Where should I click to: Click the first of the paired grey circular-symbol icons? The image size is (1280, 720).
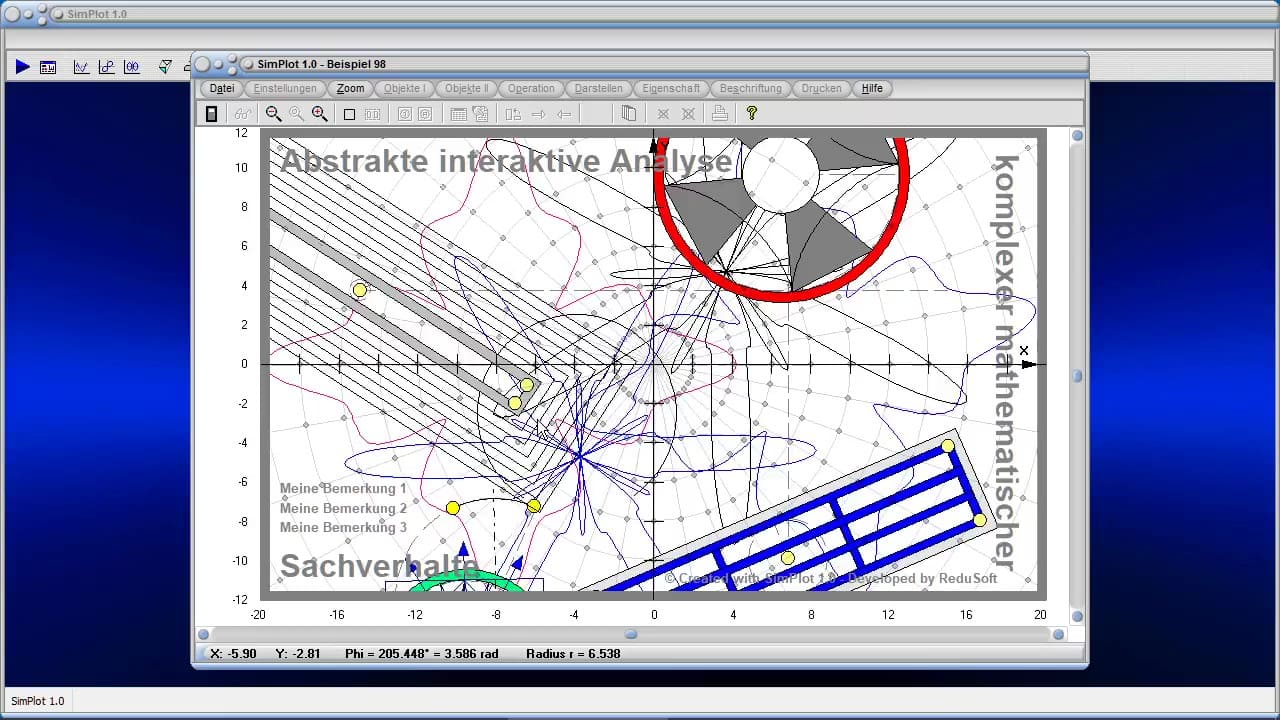click(405, 115)
